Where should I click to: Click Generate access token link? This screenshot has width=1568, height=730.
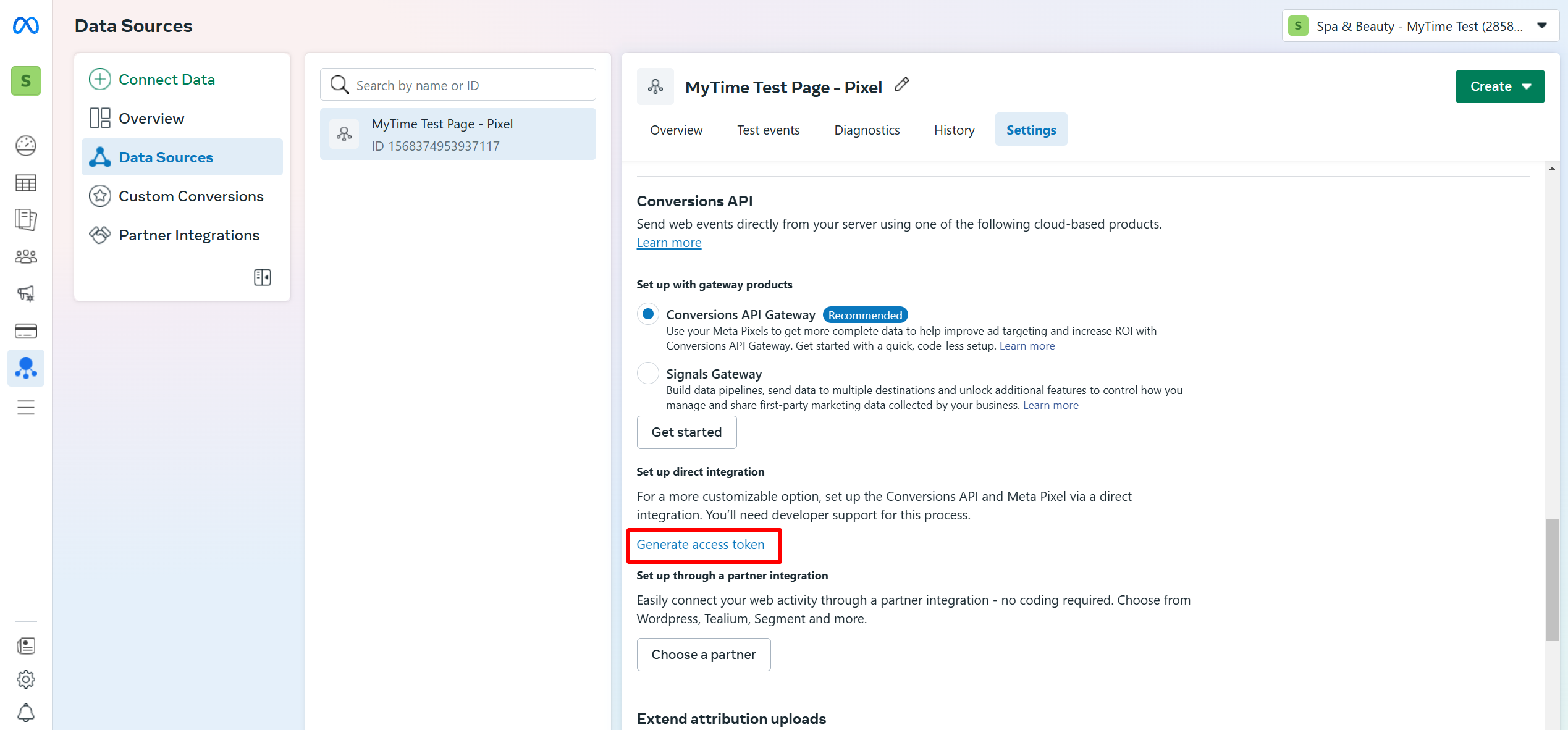[700, 545]
